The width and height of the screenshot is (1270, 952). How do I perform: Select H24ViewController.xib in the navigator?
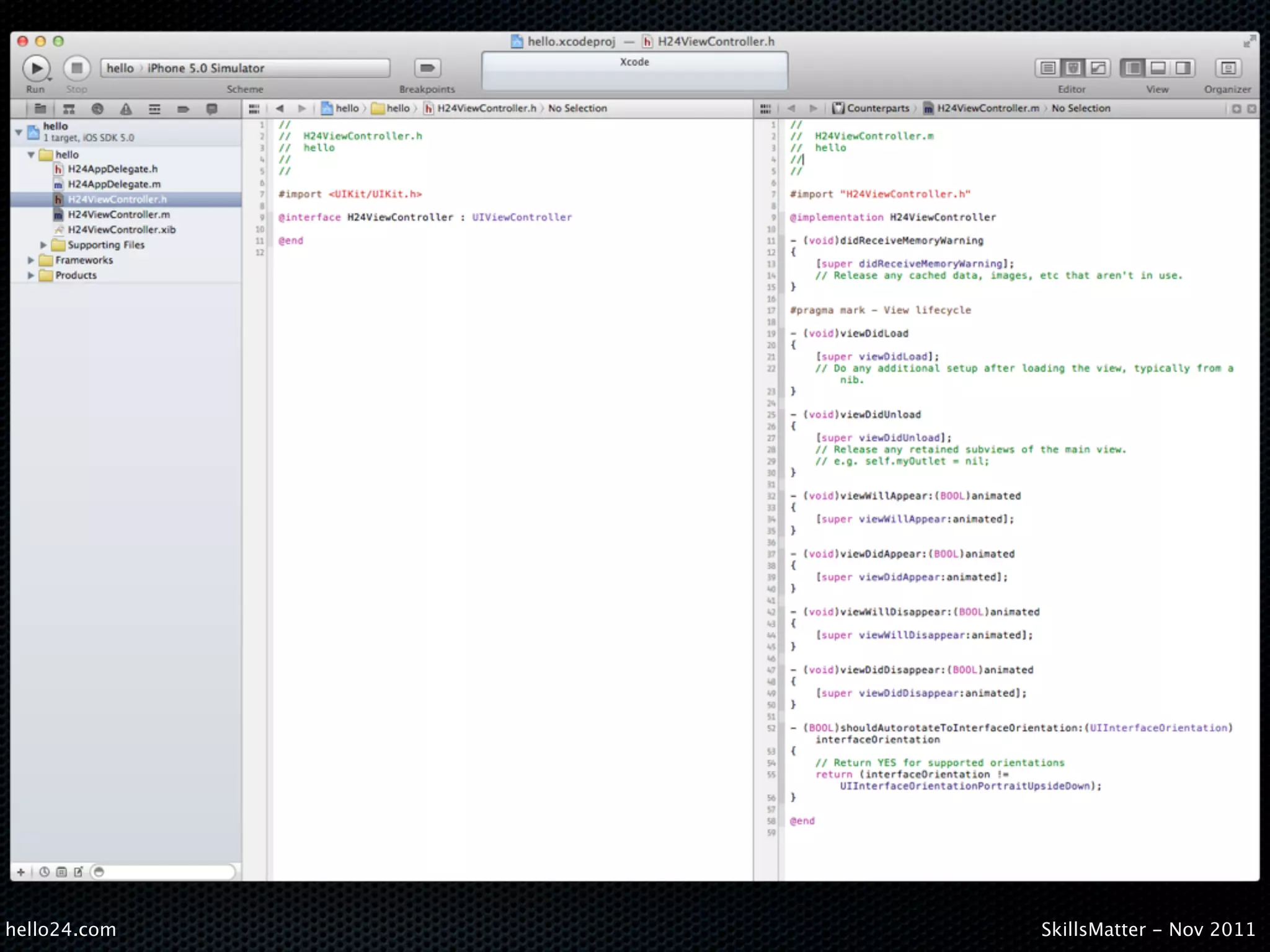(x=122, y=230)
